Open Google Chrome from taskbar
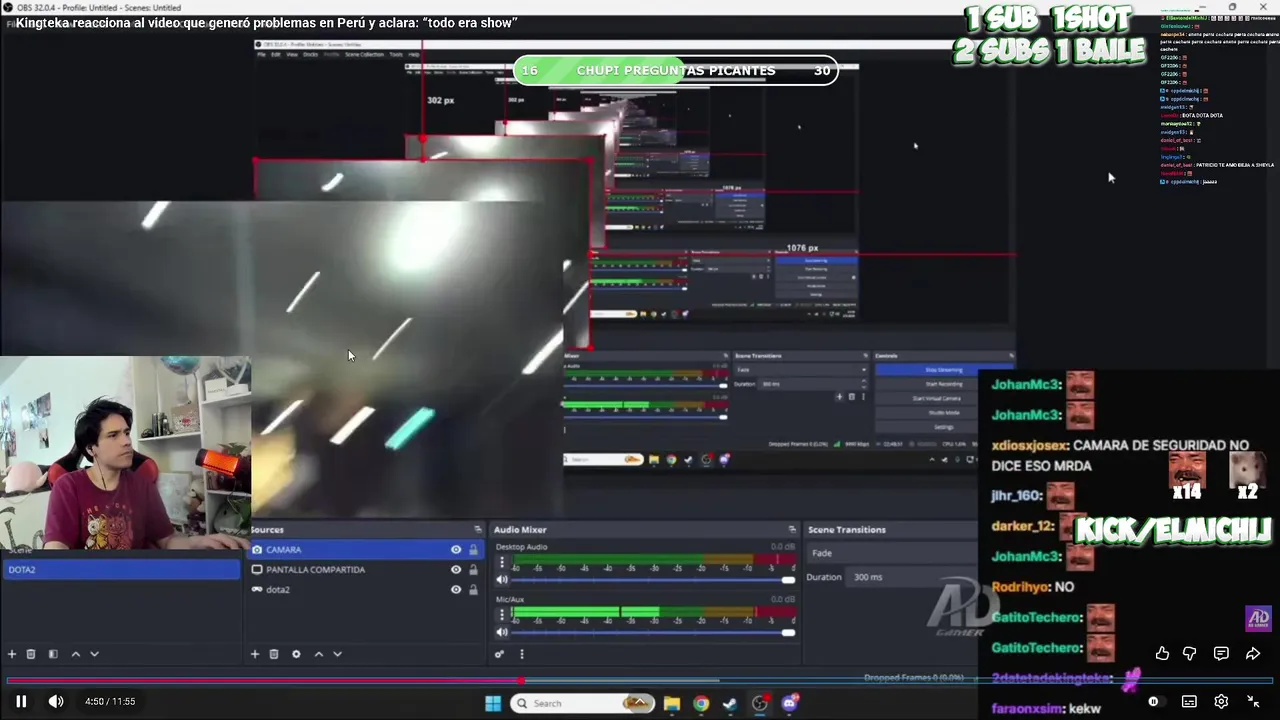Image resolution: width=1280 pixels, height=720 pixels. (701, 703)
